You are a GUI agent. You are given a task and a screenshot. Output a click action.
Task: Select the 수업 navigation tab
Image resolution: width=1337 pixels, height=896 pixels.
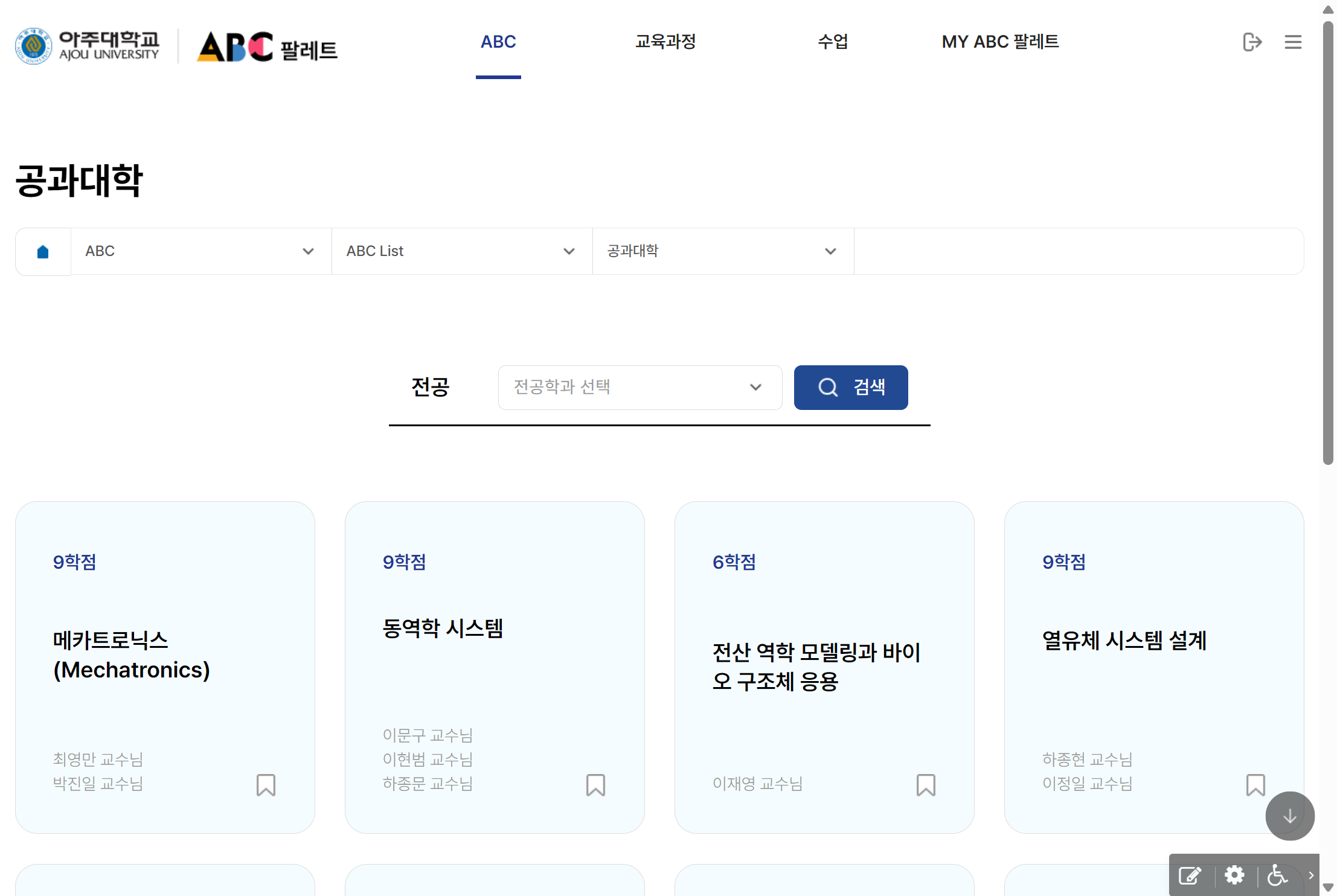pyautogui.click(x=833, y=42)
